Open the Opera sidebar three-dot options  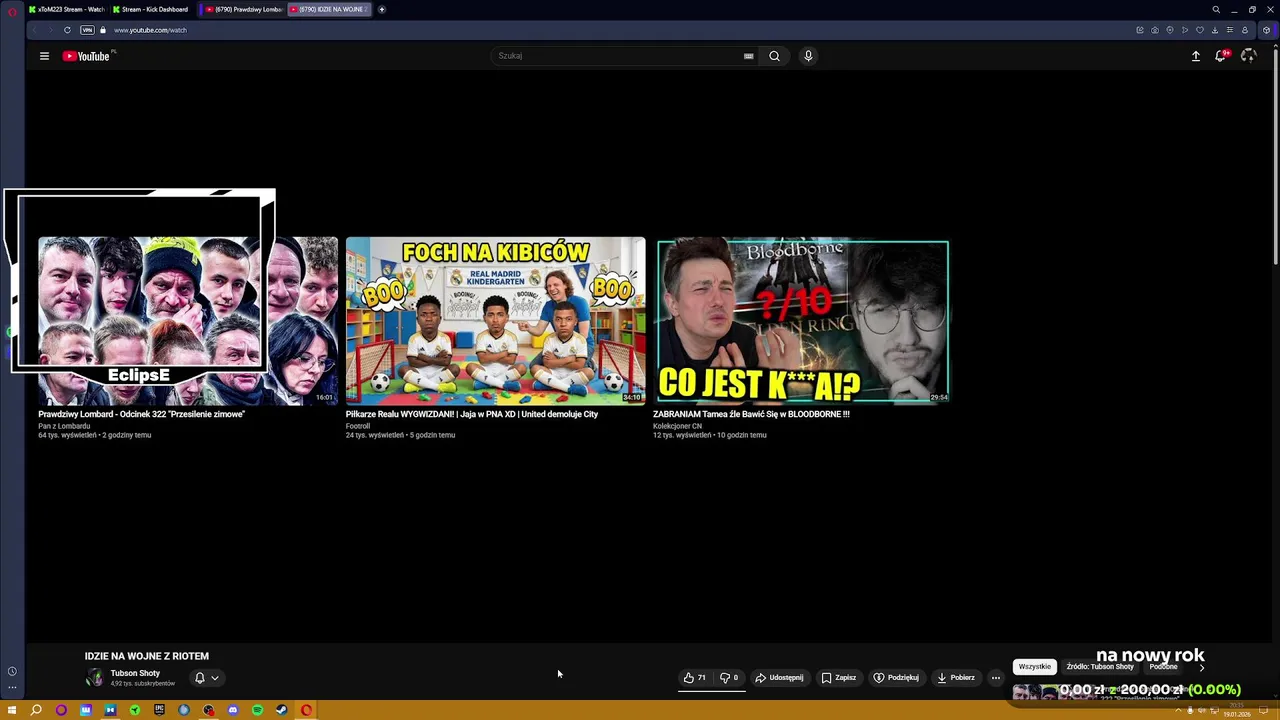pyautogui.click(x=12, y=687)
